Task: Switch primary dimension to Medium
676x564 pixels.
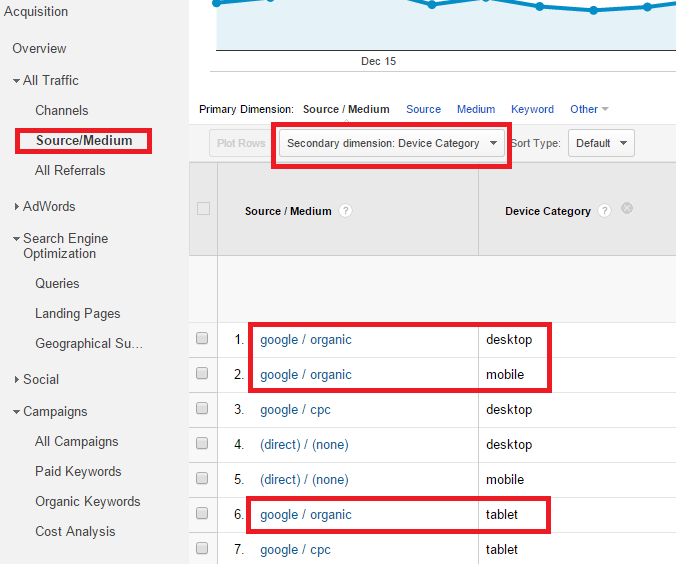Action: pos(476,109)
